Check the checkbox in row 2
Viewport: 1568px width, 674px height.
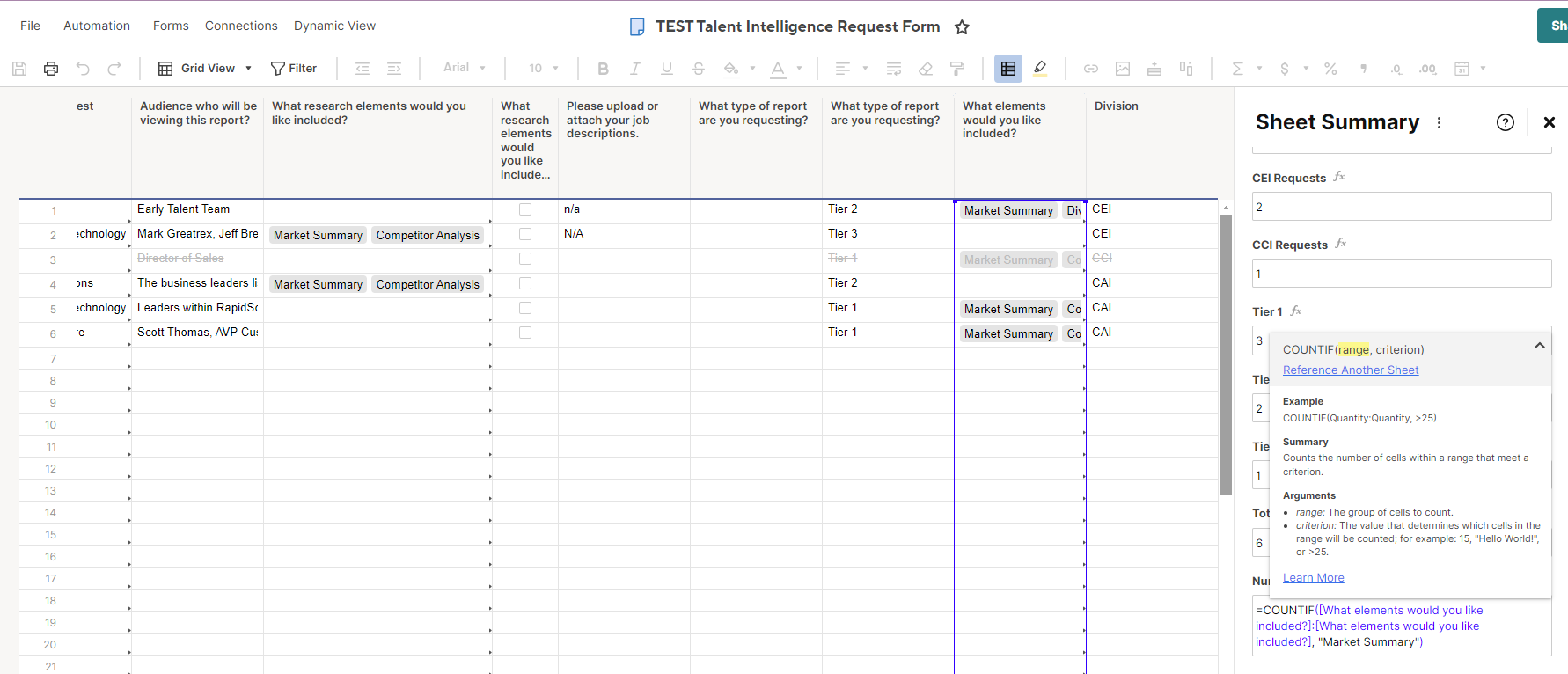pos(525,234)
